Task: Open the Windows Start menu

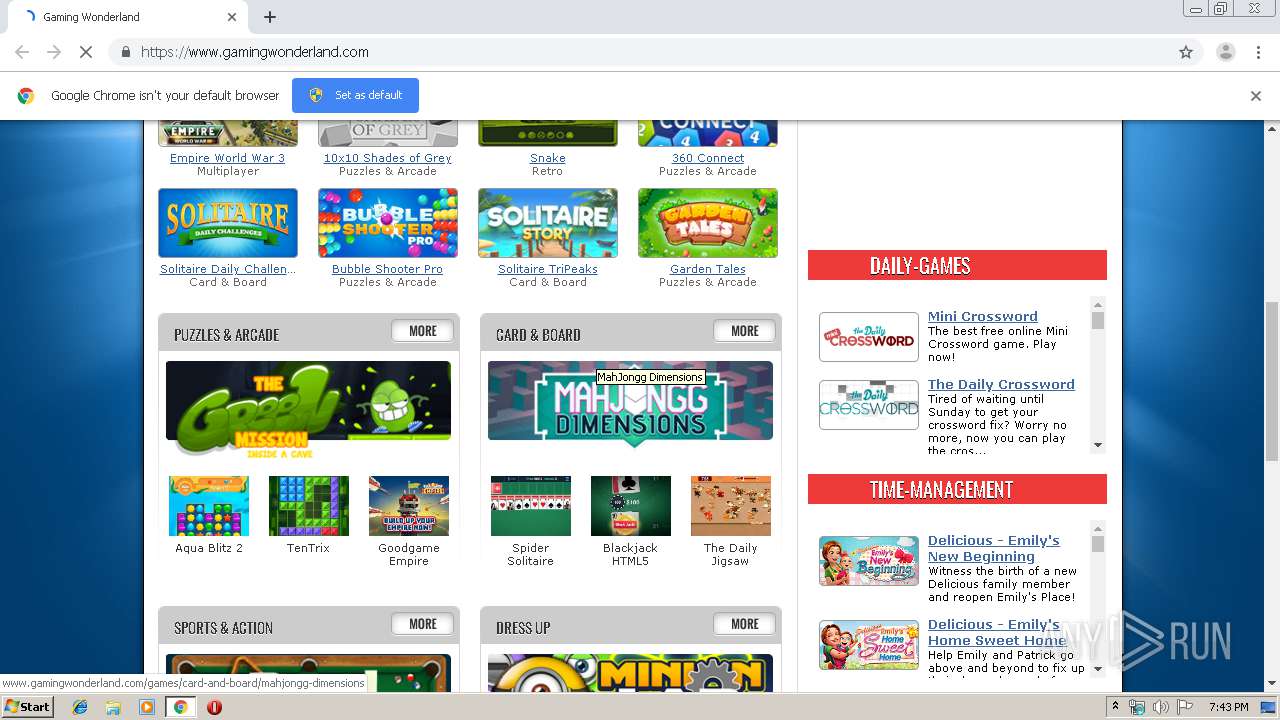Action: click(x=28, y=707)
